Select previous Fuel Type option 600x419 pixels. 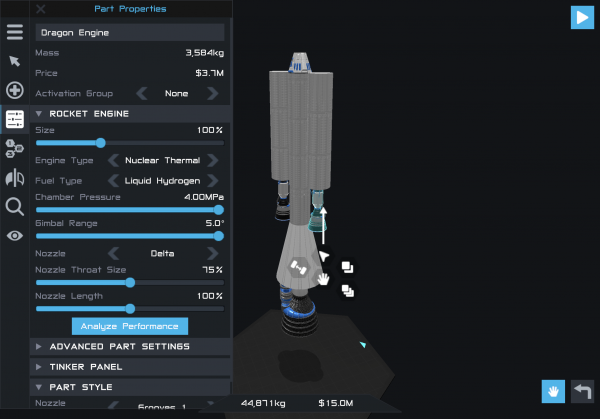(113, 181)
